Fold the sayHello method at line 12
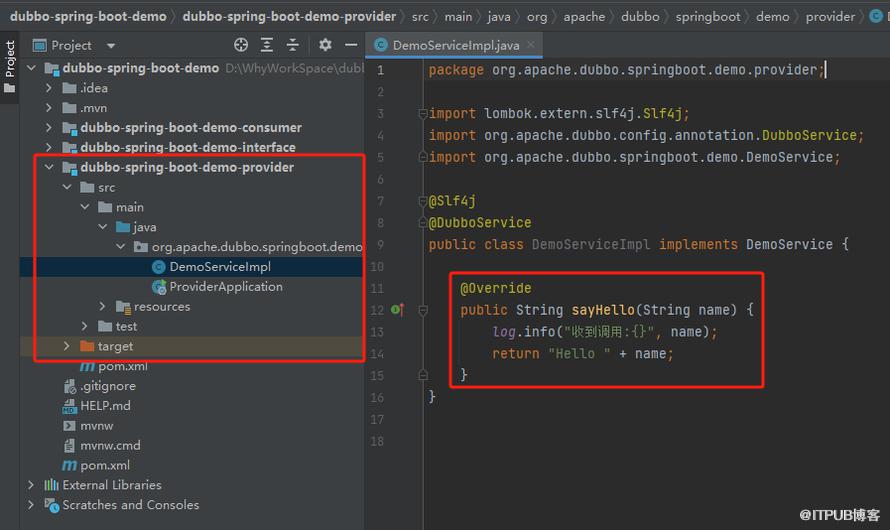The image size is (890, 530). point(423,310)
